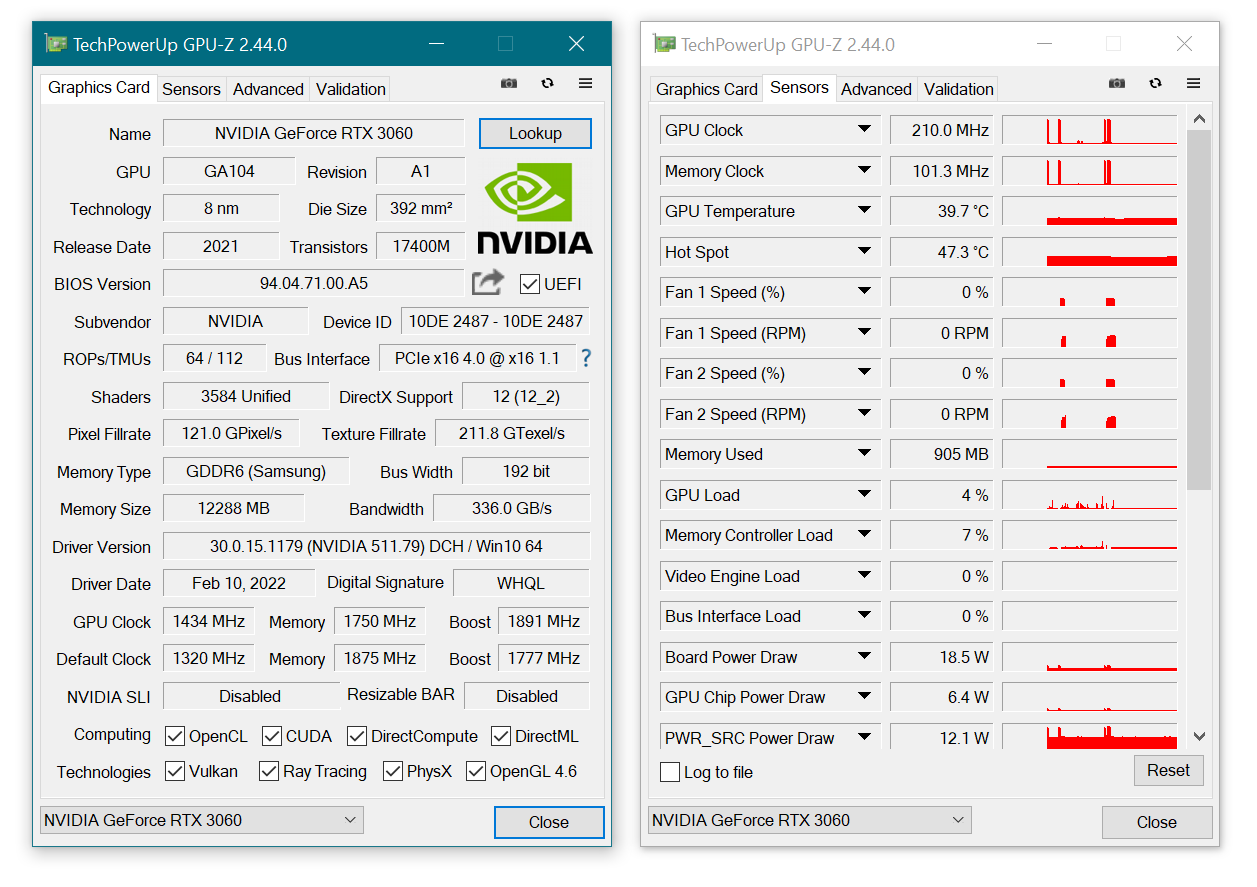Click the screenshot camera icon in the Graphics Card window

(509, 84)
